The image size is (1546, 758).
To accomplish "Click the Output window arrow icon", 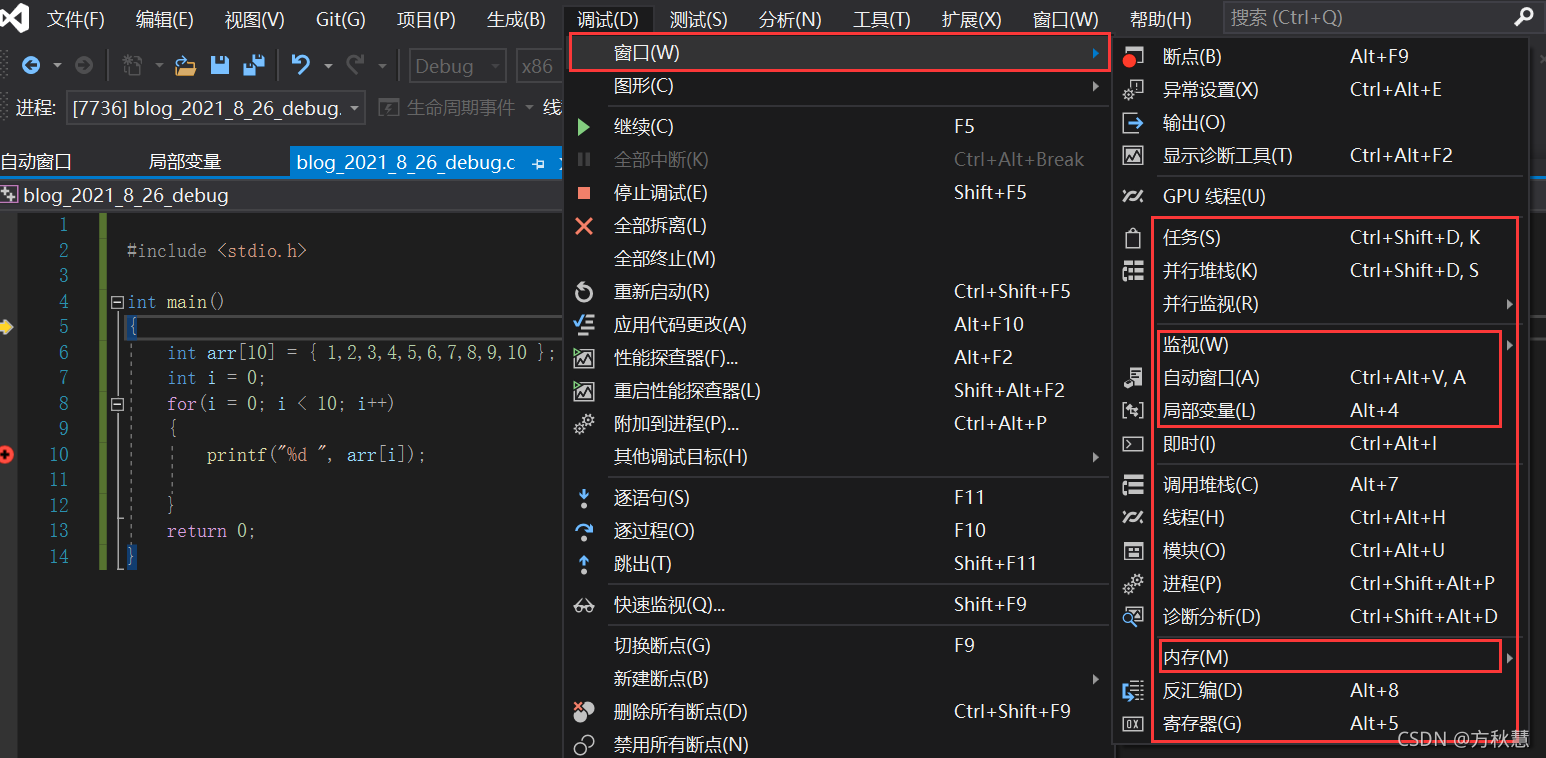I will coord(1132,123).
